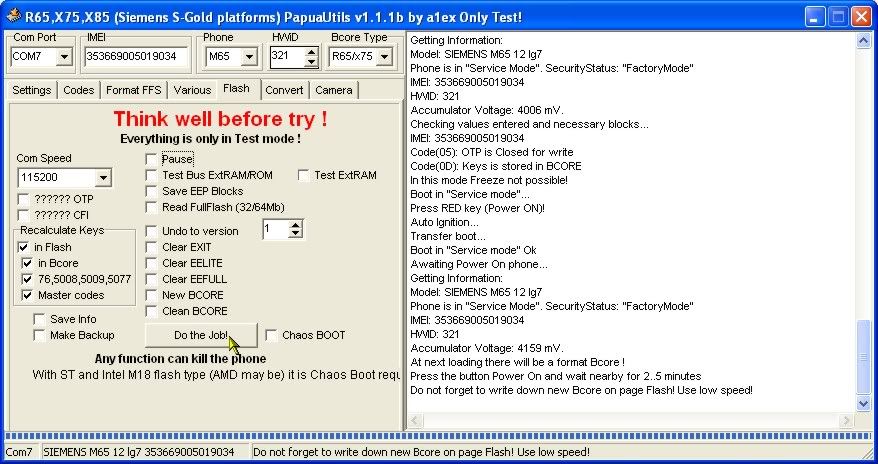Check the New BCORE option
The width and height of the screenshot is (878, 464).
click(151, 295)
